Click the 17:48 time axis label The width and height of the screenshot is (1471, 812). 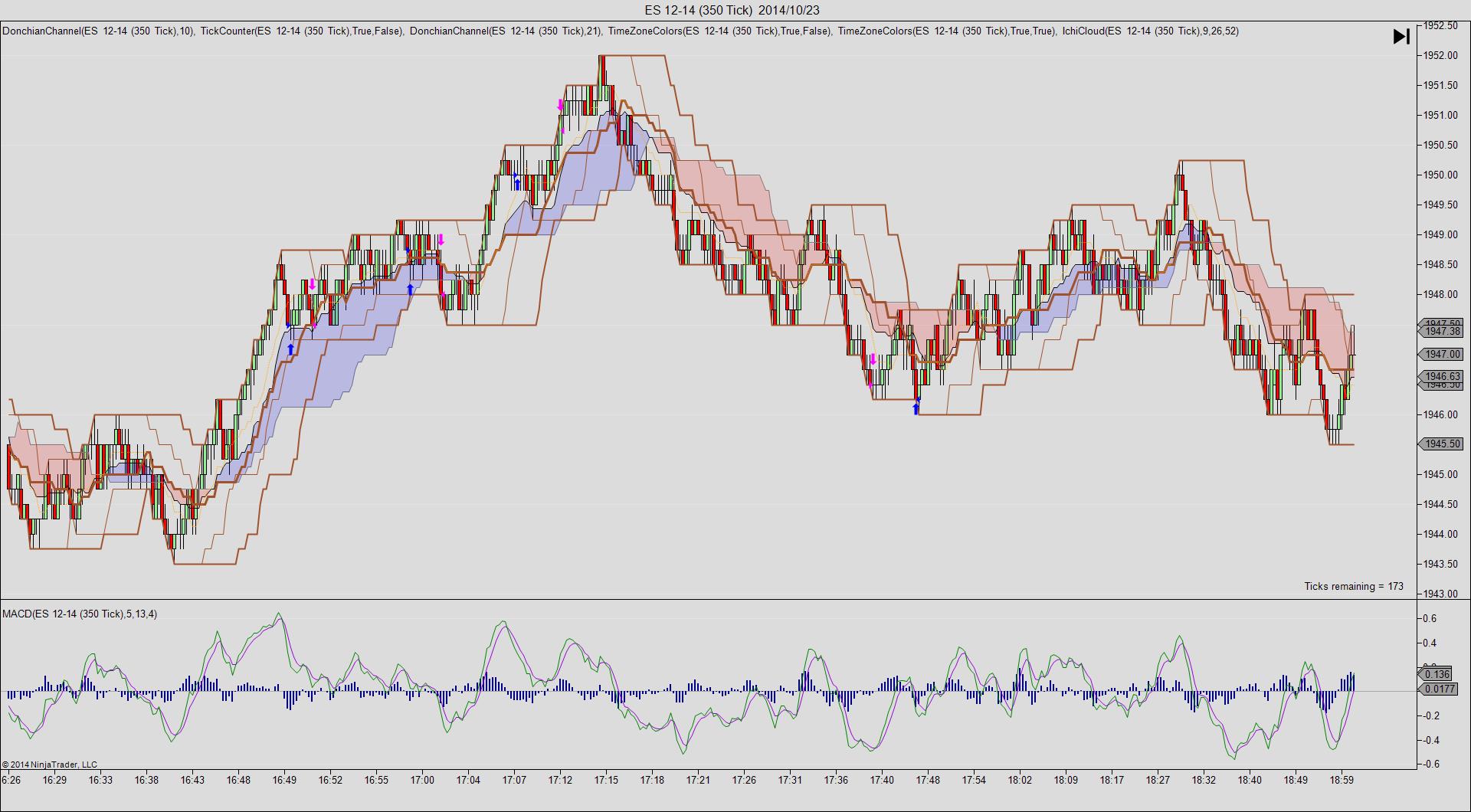point(928,780)
